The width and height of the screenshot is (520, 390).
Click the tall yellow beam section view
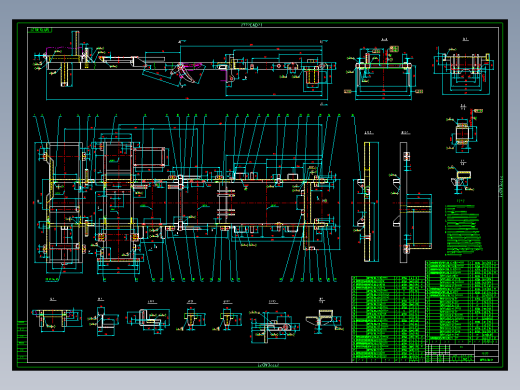point(366,202)
